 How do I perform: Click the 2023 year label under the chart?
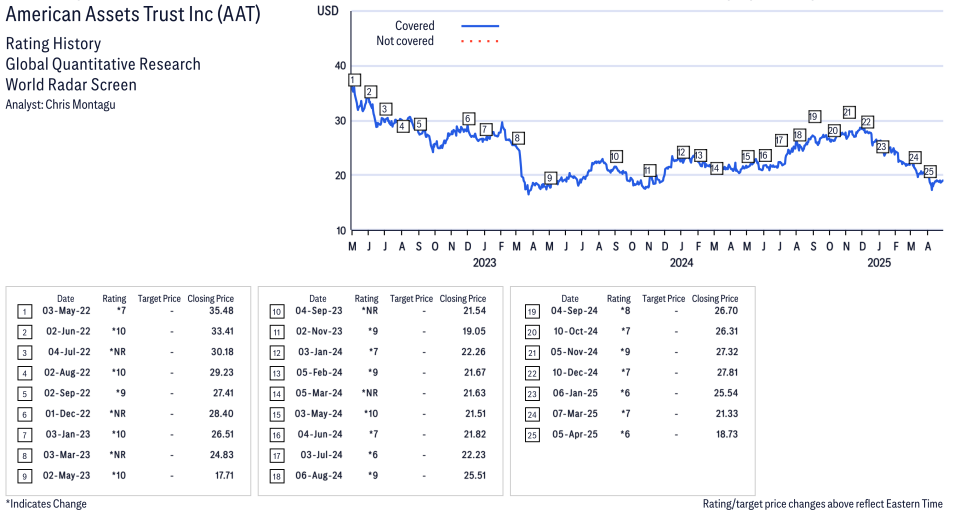pos(484,262)
